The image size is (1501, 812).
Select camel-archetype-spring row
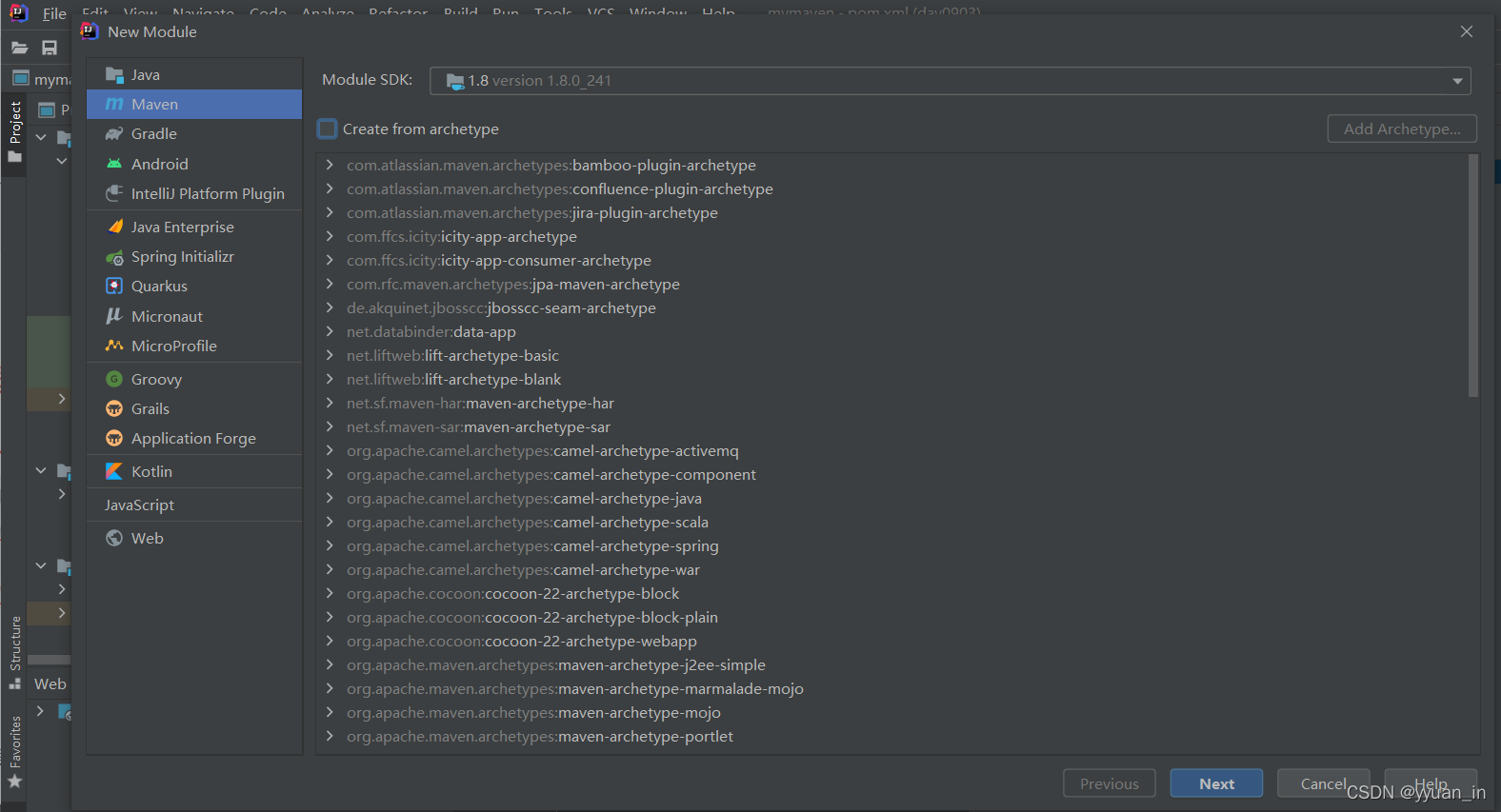click(x=893, y=545)
